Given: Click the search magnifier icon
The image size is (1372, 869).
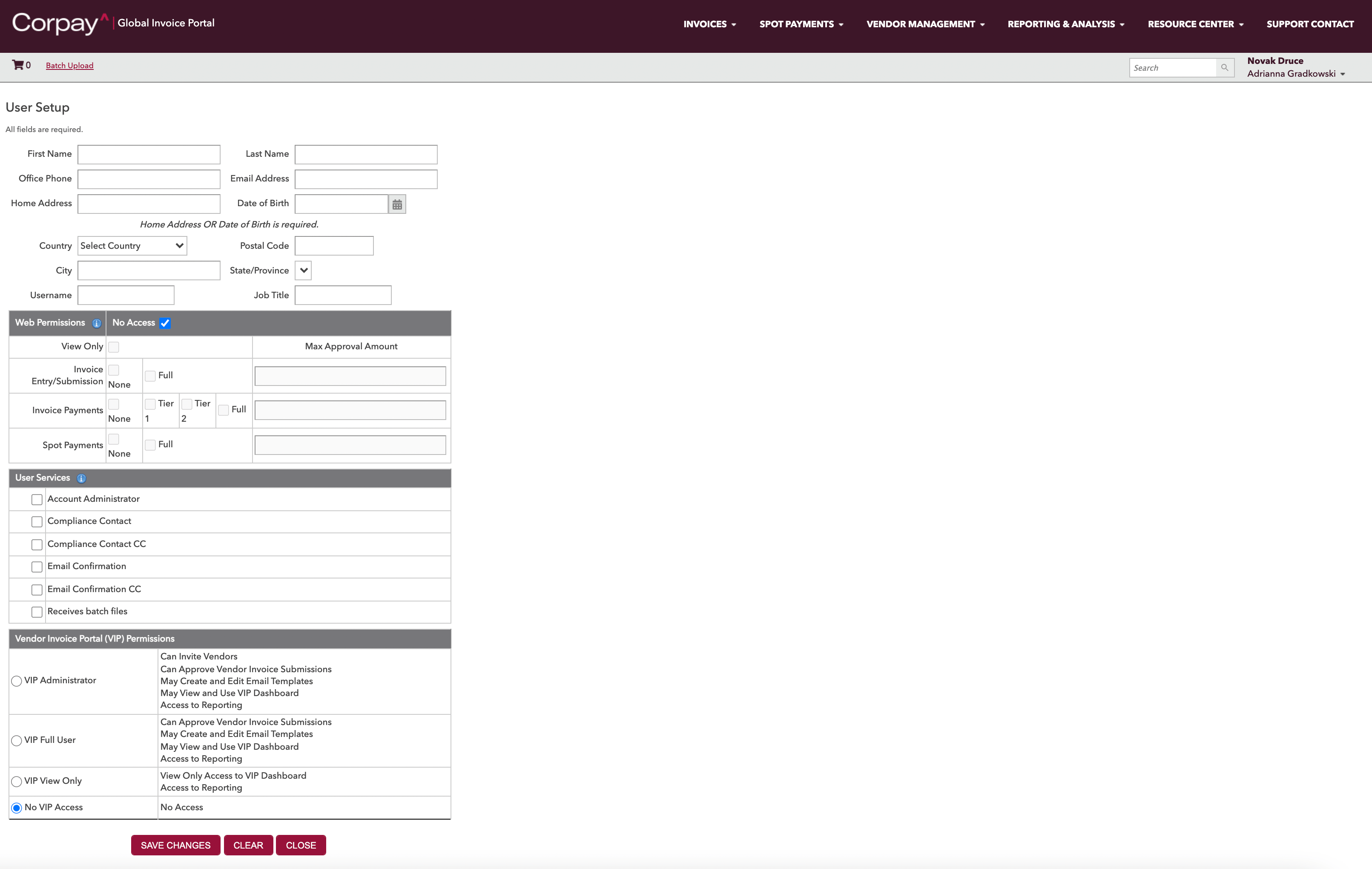Looking at the screenshot, I should [x=1224, y=68].
